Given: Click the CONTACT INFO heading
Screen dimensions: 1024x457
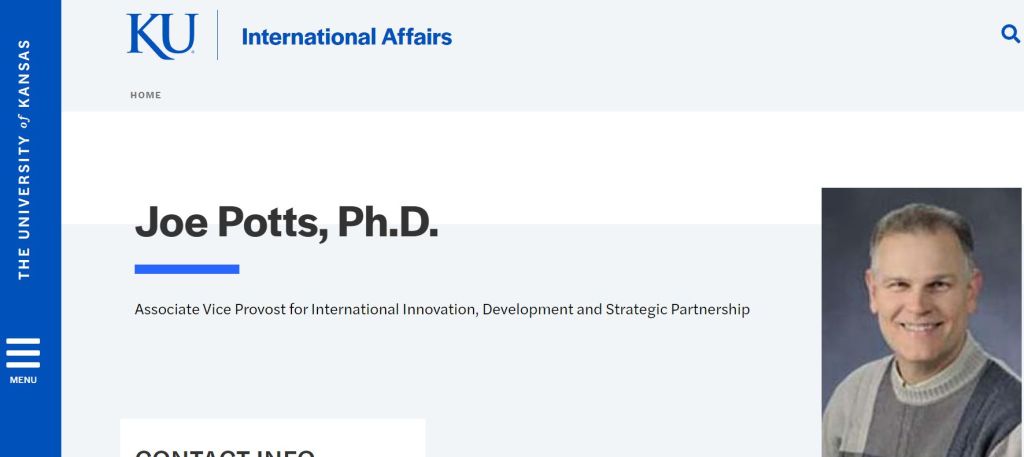Looking at the screenshot, I should pos(225,452).
